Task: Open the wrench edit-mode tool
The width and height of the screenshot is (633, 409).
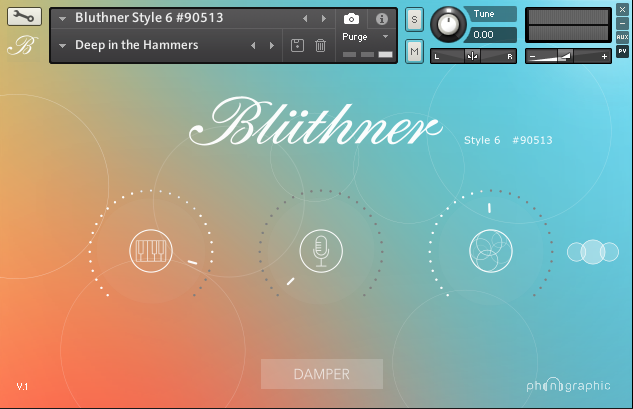Action: coord(24,17)
